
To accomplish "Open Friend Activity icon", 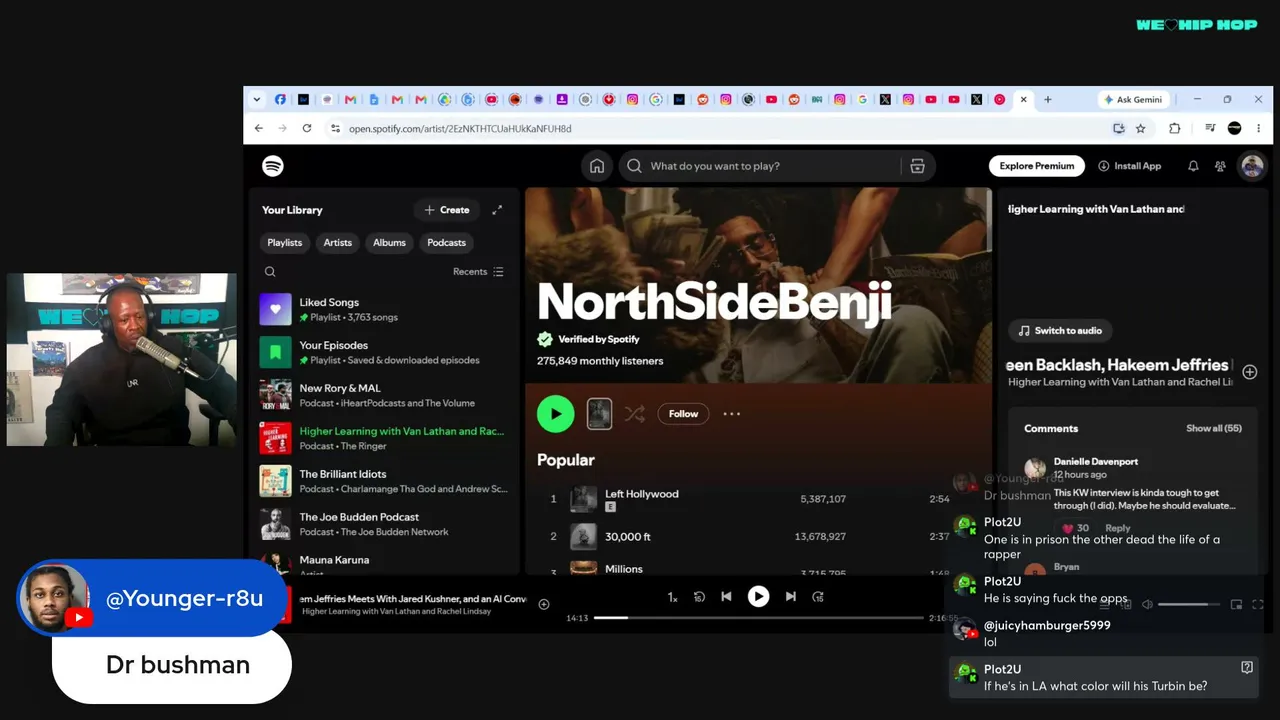I will (x=1220, y=166).
